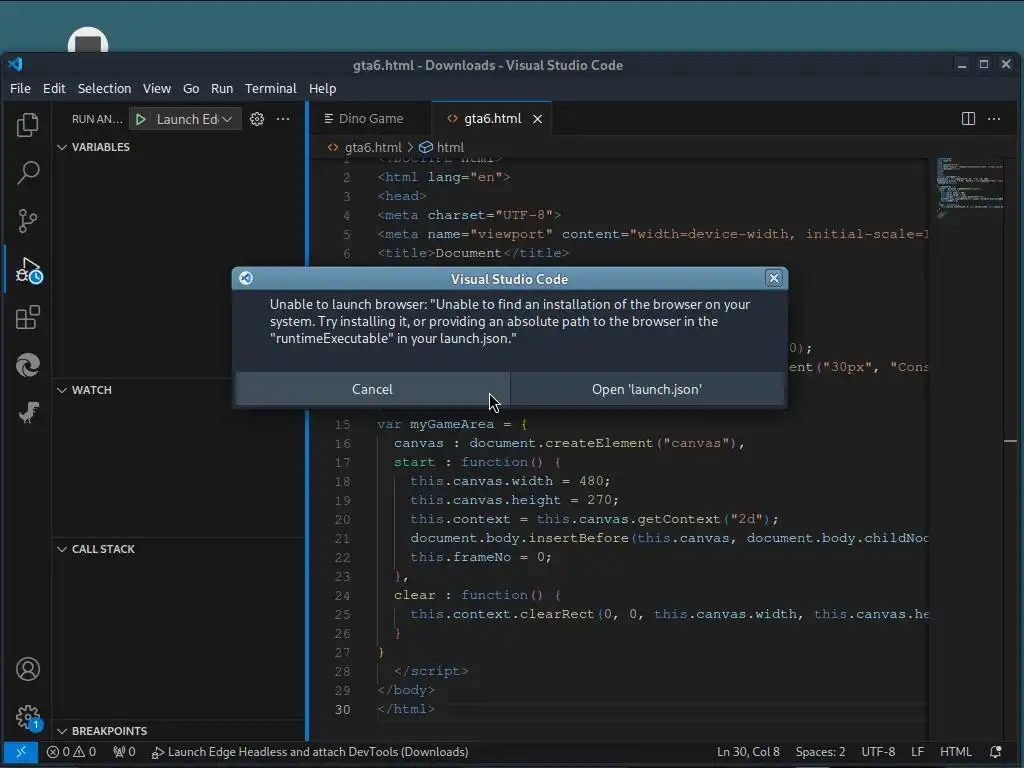
Task: Click 'Ln 30, Col 8' cursor position
Action: tap(748, 752)
